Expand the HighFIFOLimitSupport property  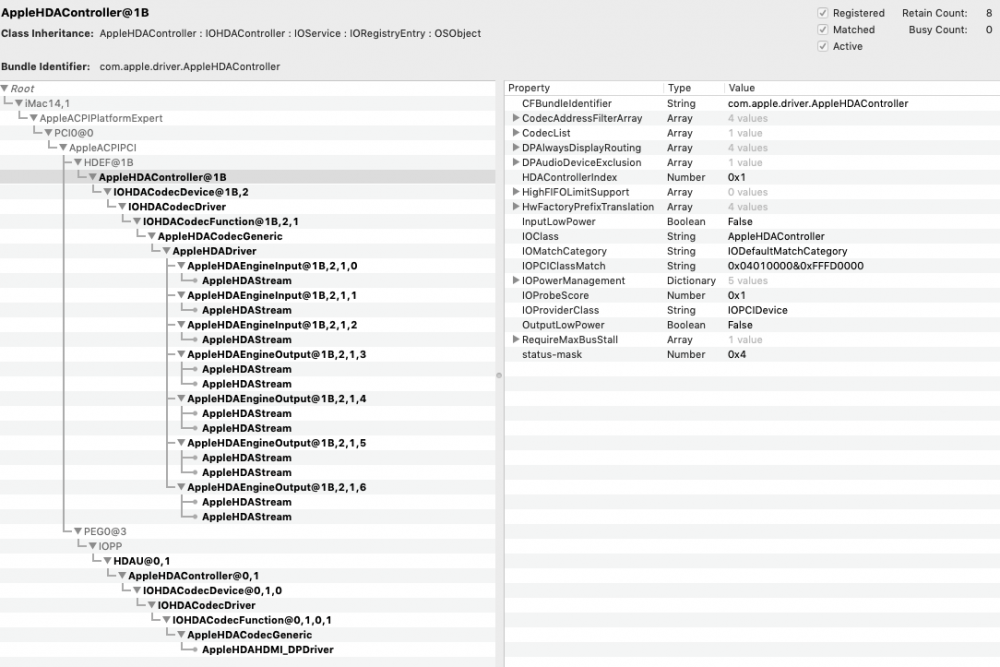[515, 192]
